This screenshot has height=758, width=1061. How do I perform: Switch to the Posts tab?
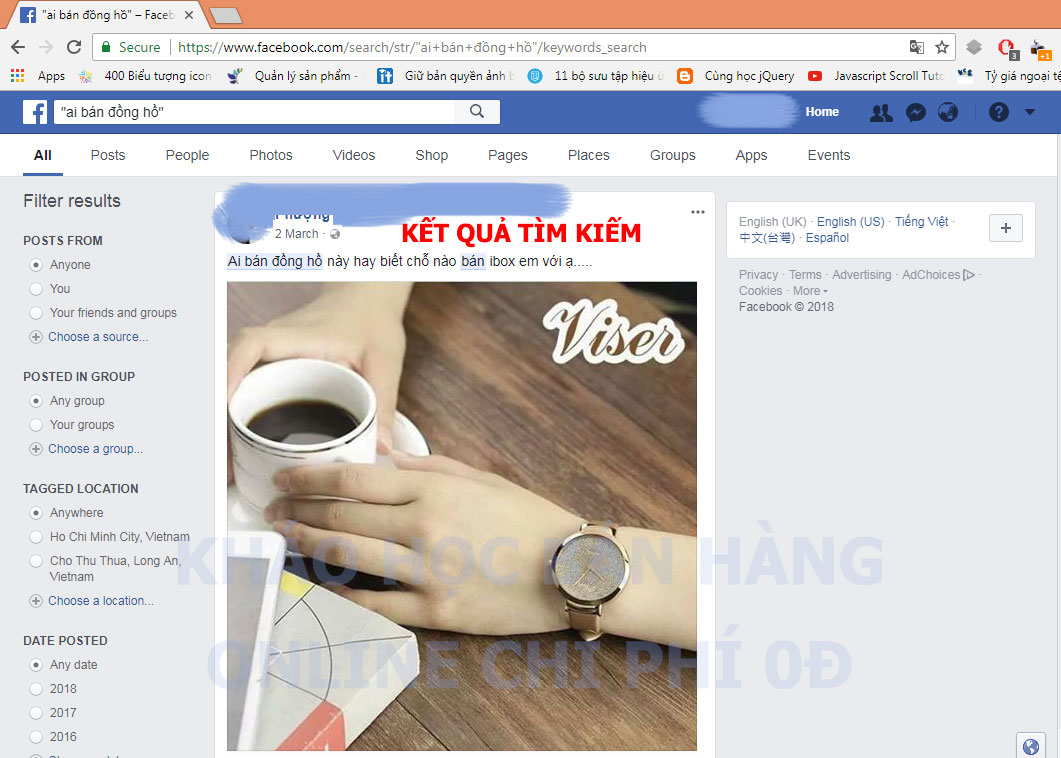click(x=108, y=155)
